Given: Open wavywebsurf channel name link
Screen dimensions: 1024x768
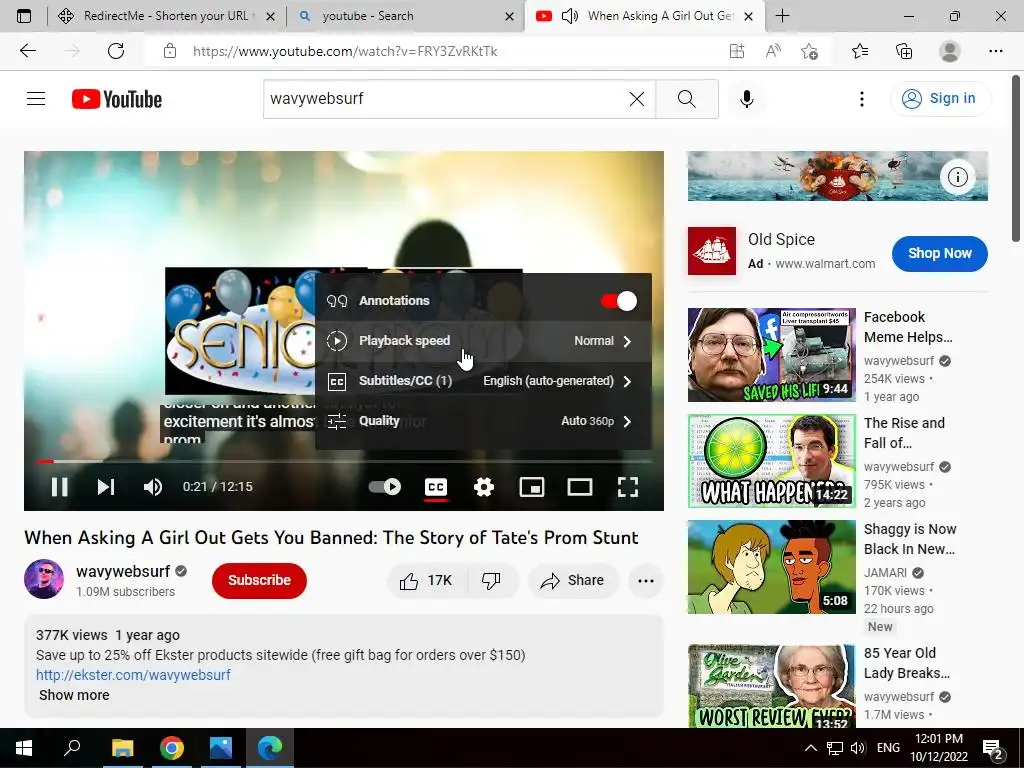Looking at the screenshot, I should click(123, 571).
